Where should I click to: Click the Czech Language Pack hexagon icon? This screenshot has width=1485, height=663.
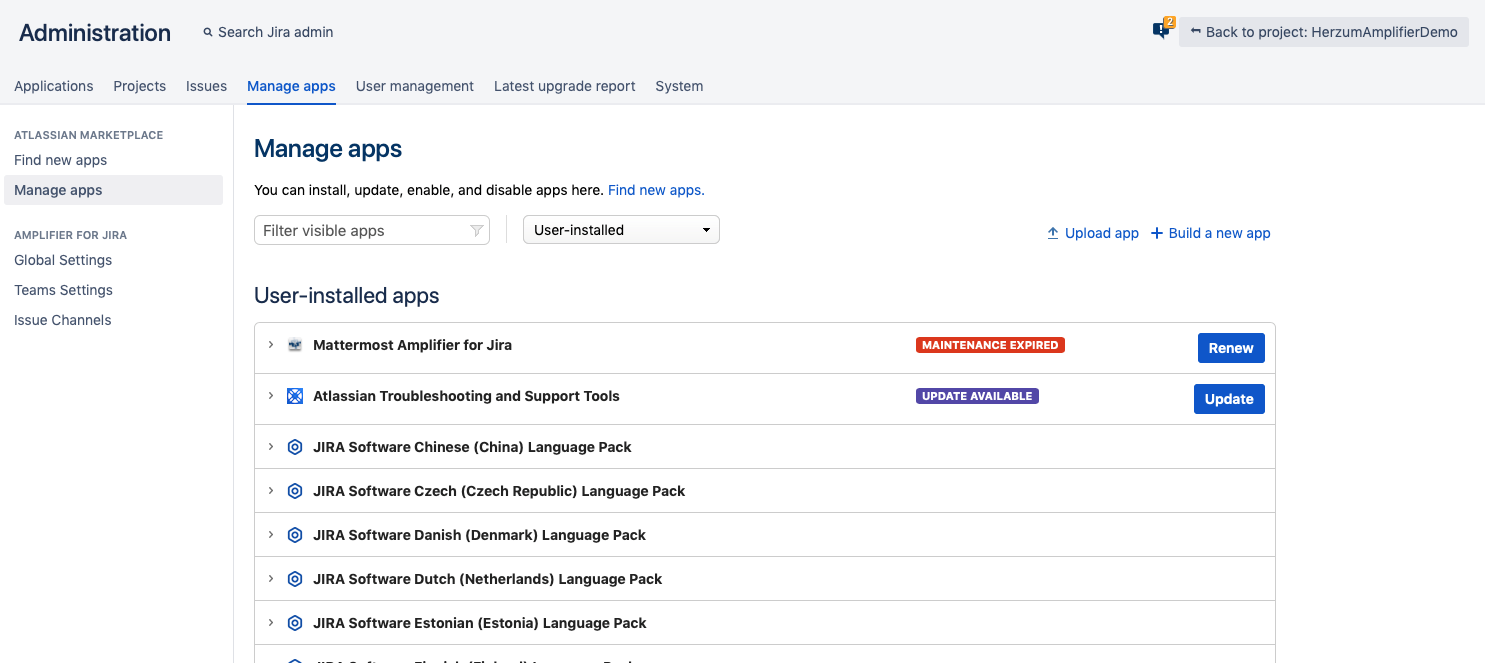(295, 491)
